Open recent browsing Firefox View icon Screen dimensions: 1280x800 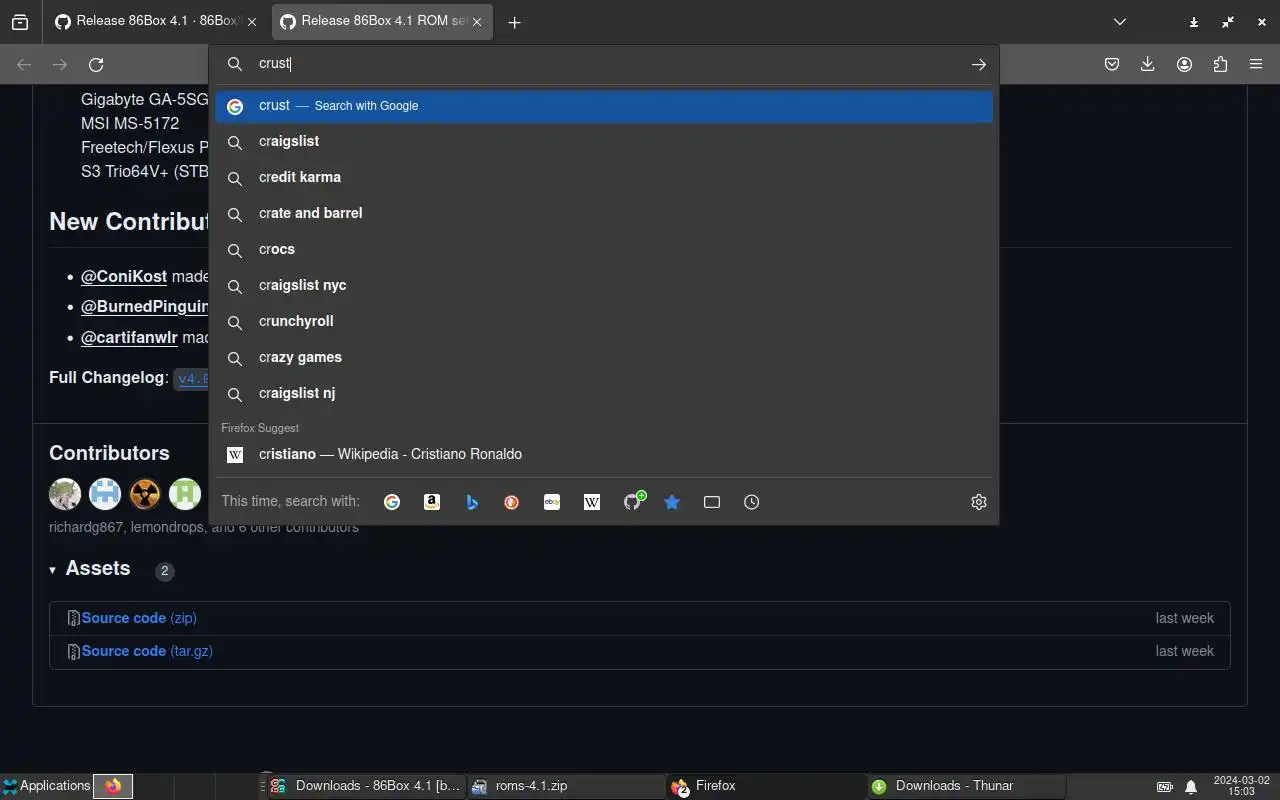coord(20,22)
